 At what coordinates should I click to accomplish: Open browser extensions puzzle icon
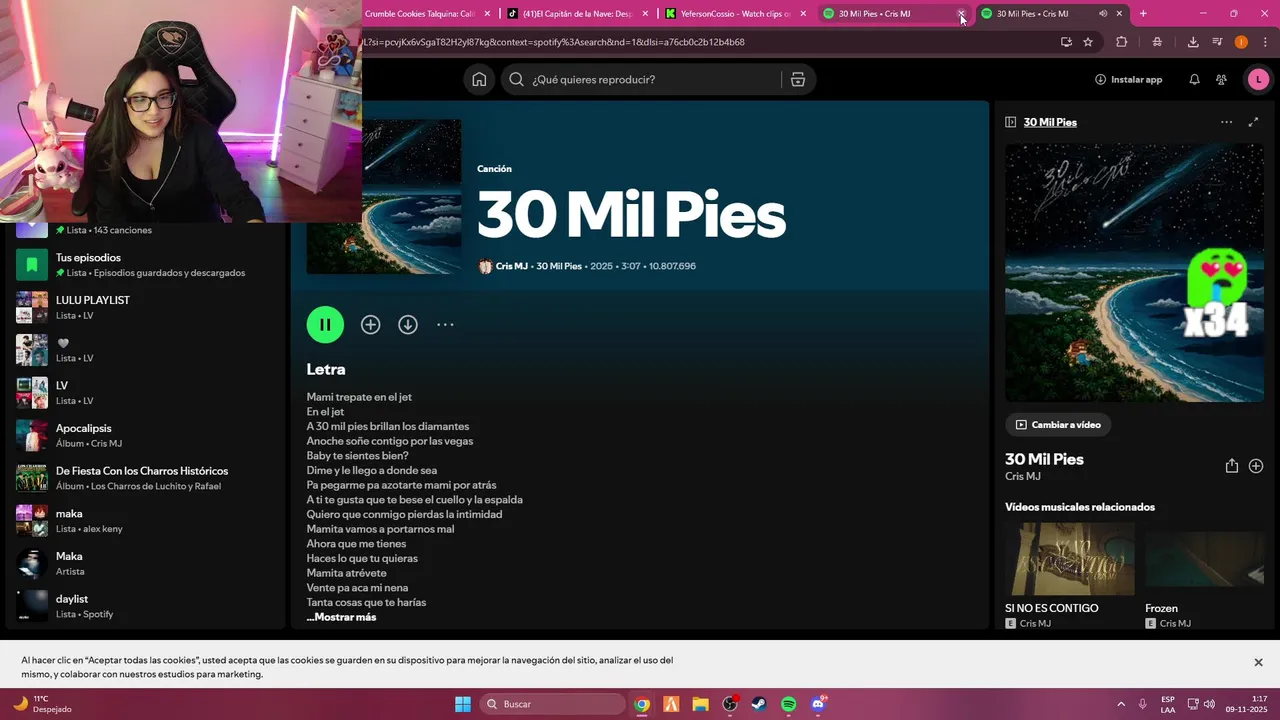point(1121,42)
